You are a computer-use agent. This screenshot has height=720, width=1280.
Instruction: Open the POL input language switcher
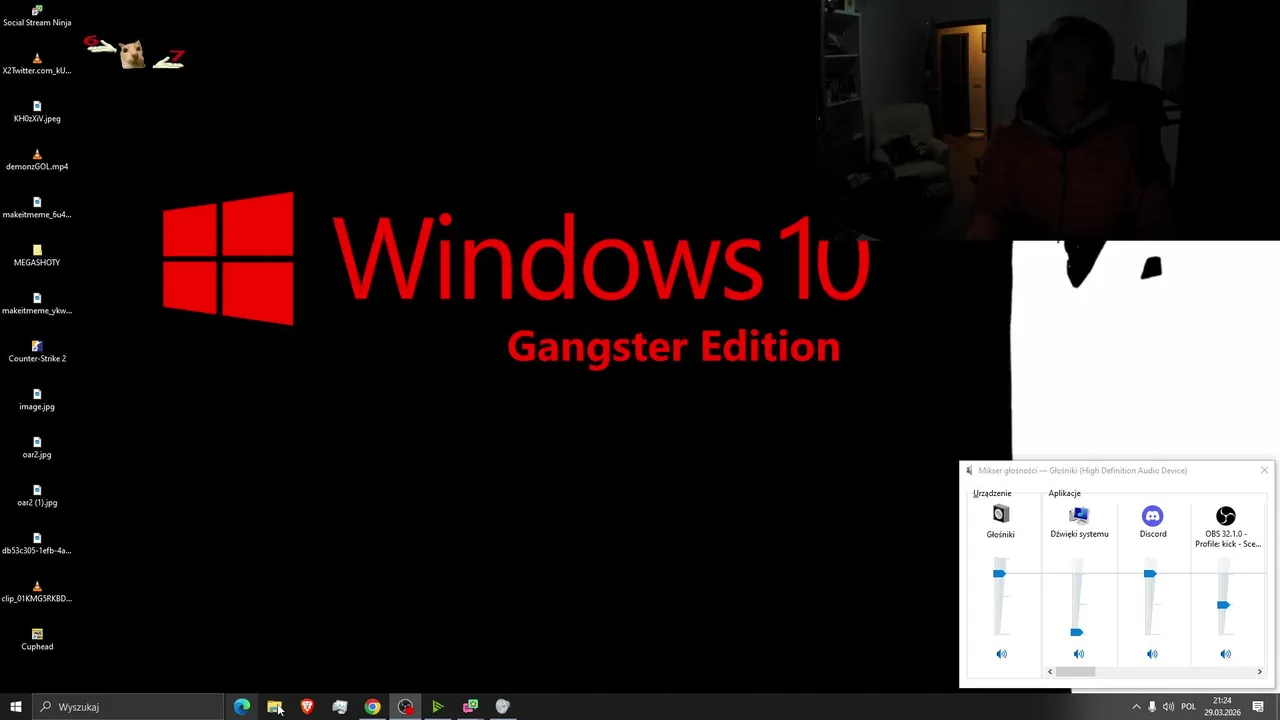pyautogui.click(x=1188, y=707)
